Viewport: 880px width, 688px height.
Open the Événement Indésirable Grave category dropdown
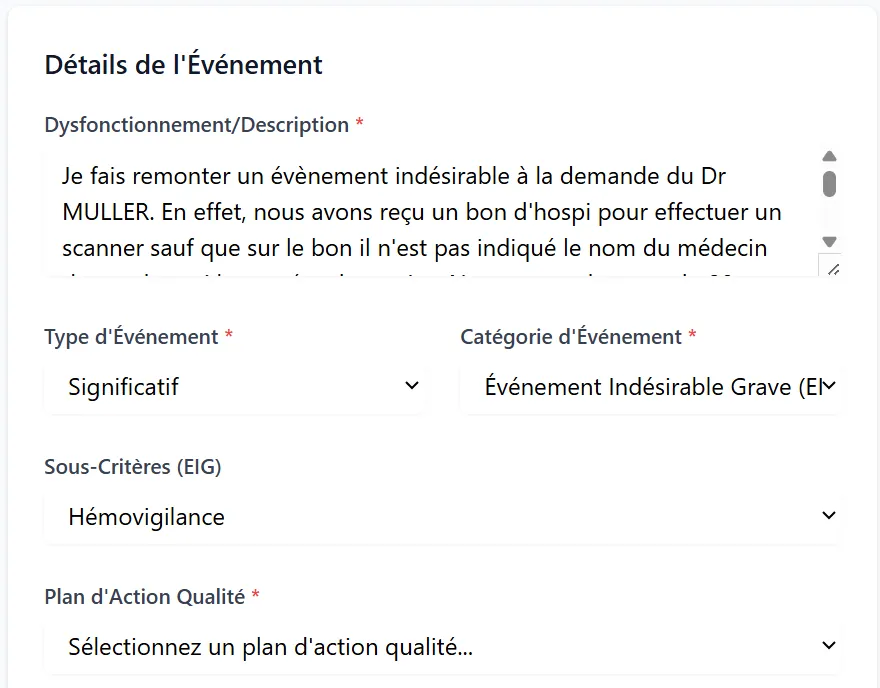point(649,387)
